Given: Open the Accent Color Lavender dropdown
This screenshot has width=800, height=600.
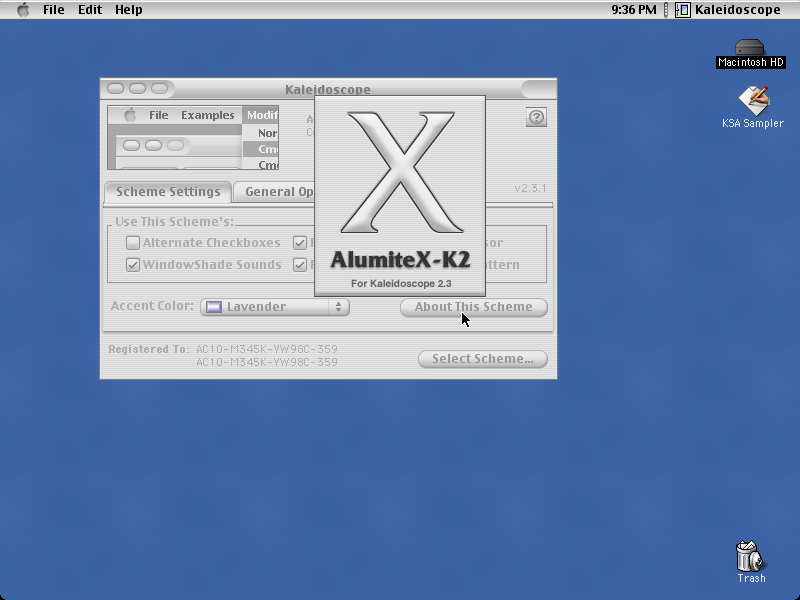Looking at the screenshot, I should (275, 307).
